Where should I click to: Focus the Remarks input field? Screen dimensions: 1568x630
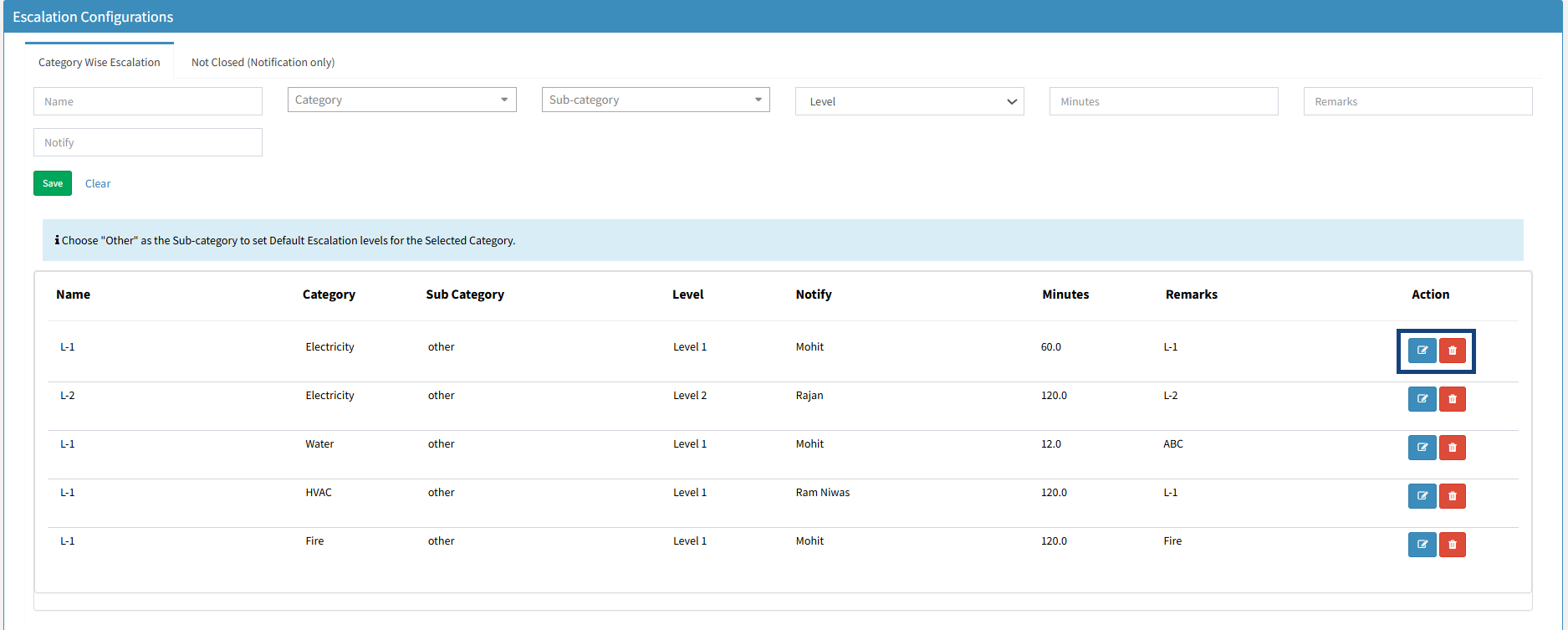click(x=1418, y=101)
